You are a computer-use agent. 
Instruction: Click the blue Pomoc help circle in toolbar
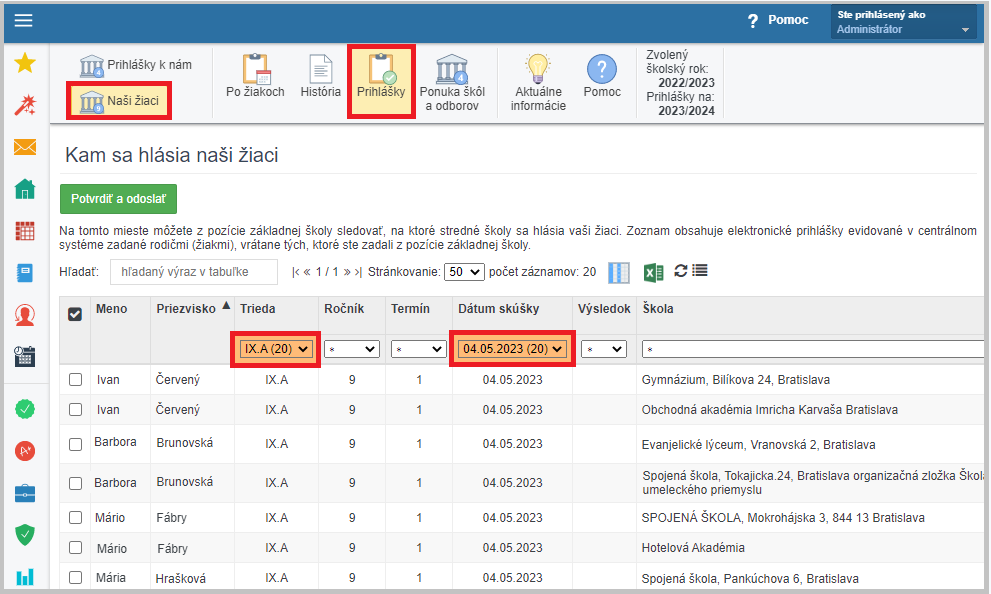[x=602, y=76]
